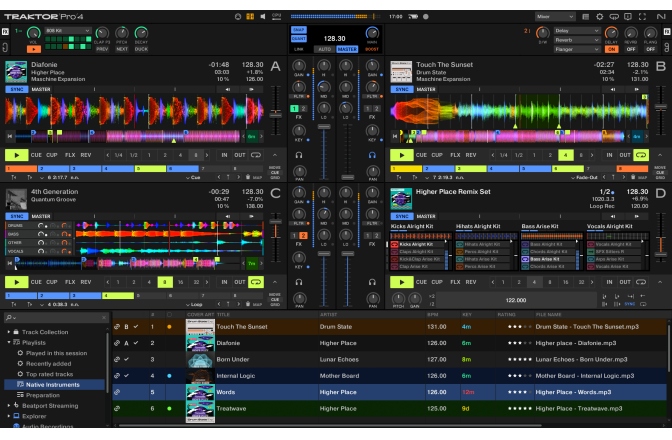Expand the Explorer tree node
672x440 pixels.
(x=9, y=416)
